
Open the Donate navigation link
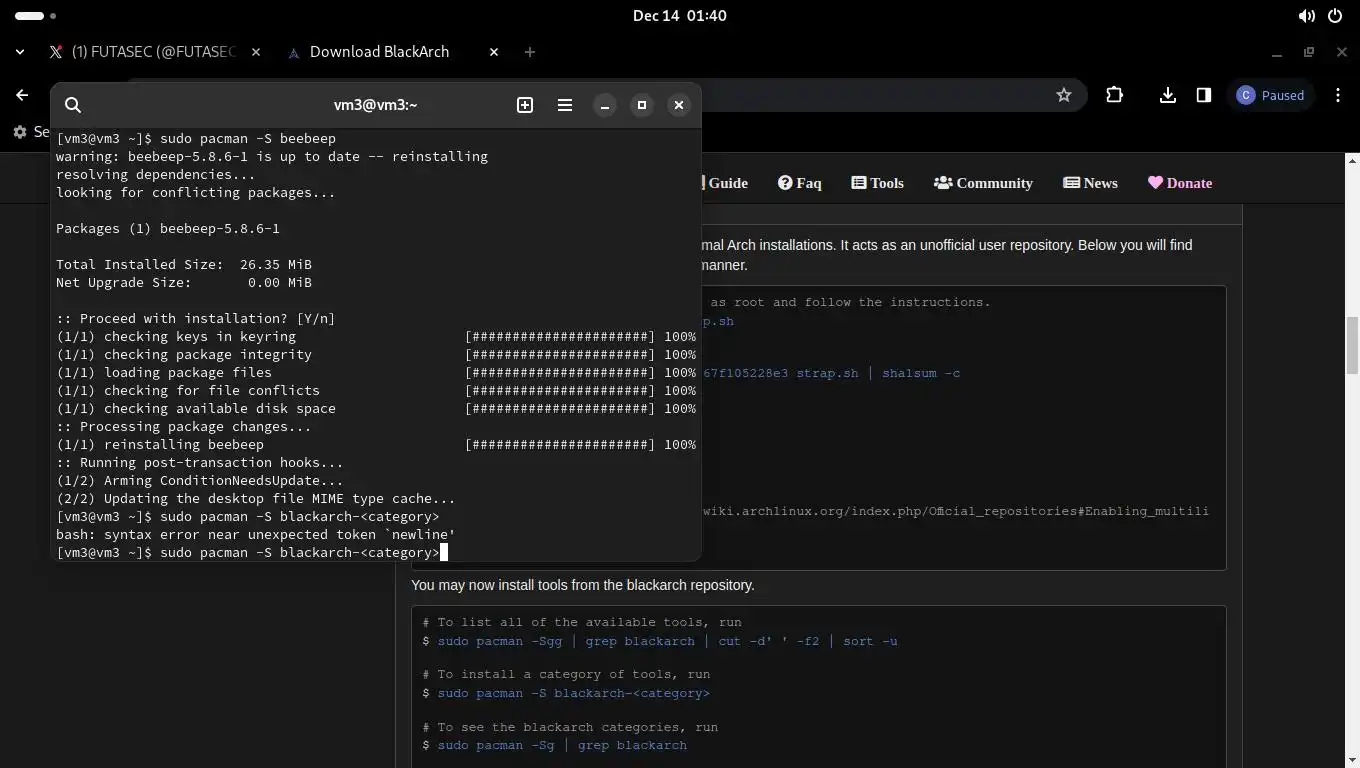click(x=1180, y=183)
